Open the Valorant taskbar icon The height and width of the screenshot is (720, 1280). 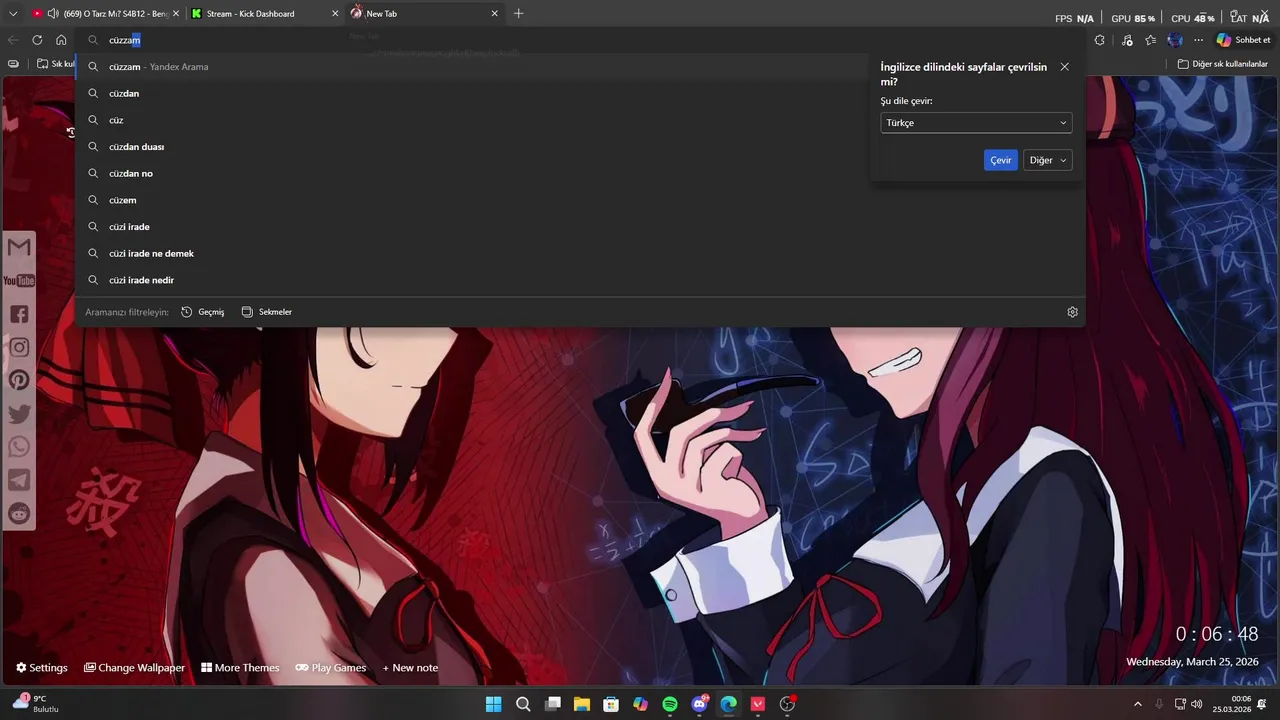click(x=758, y=704)
